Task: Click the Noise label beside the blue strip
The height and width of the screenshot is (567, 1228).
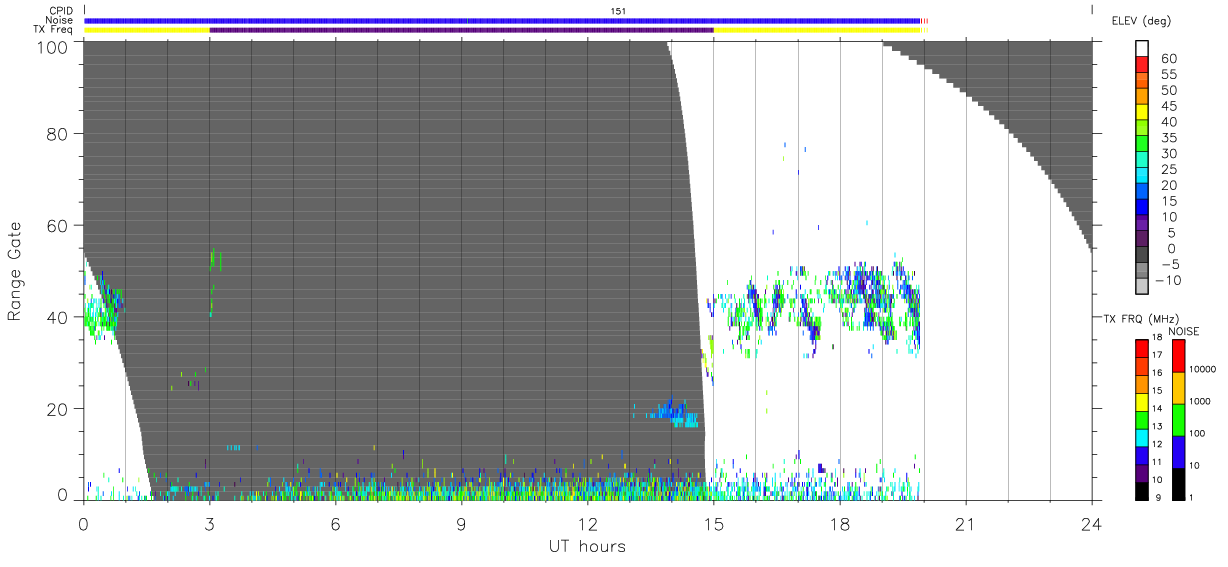Action: [59, 20]
